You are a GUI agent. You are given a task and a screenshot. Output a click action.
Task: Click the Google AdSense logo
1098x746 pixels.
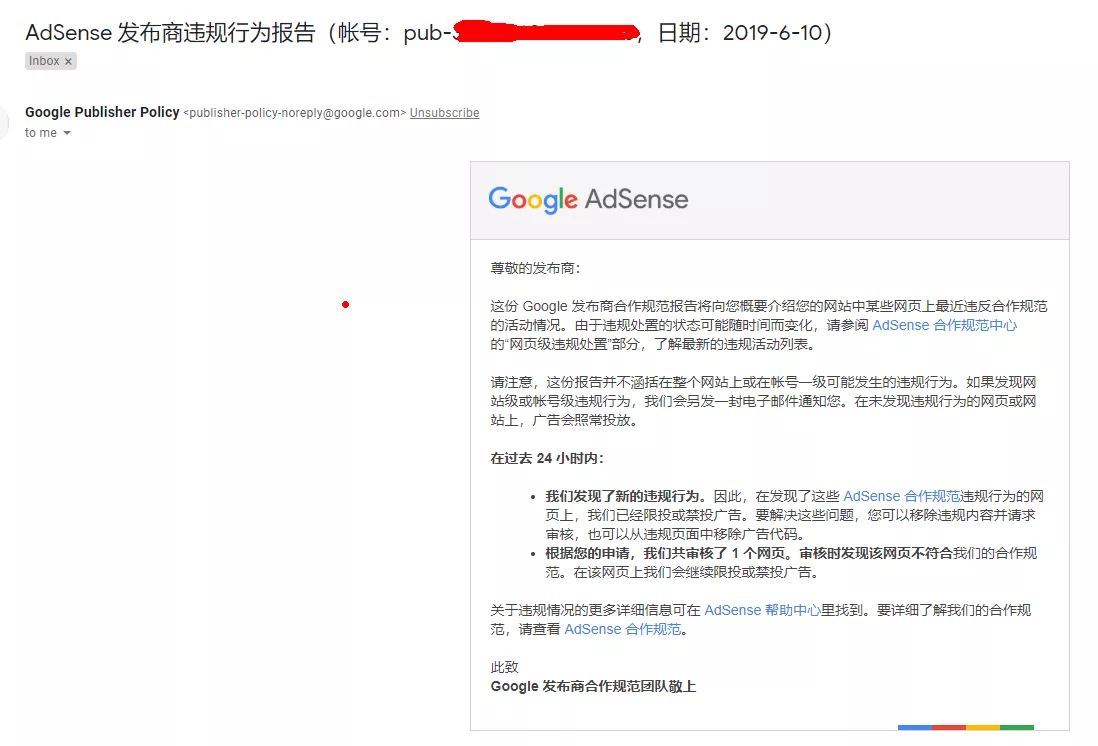click(588, 200)
